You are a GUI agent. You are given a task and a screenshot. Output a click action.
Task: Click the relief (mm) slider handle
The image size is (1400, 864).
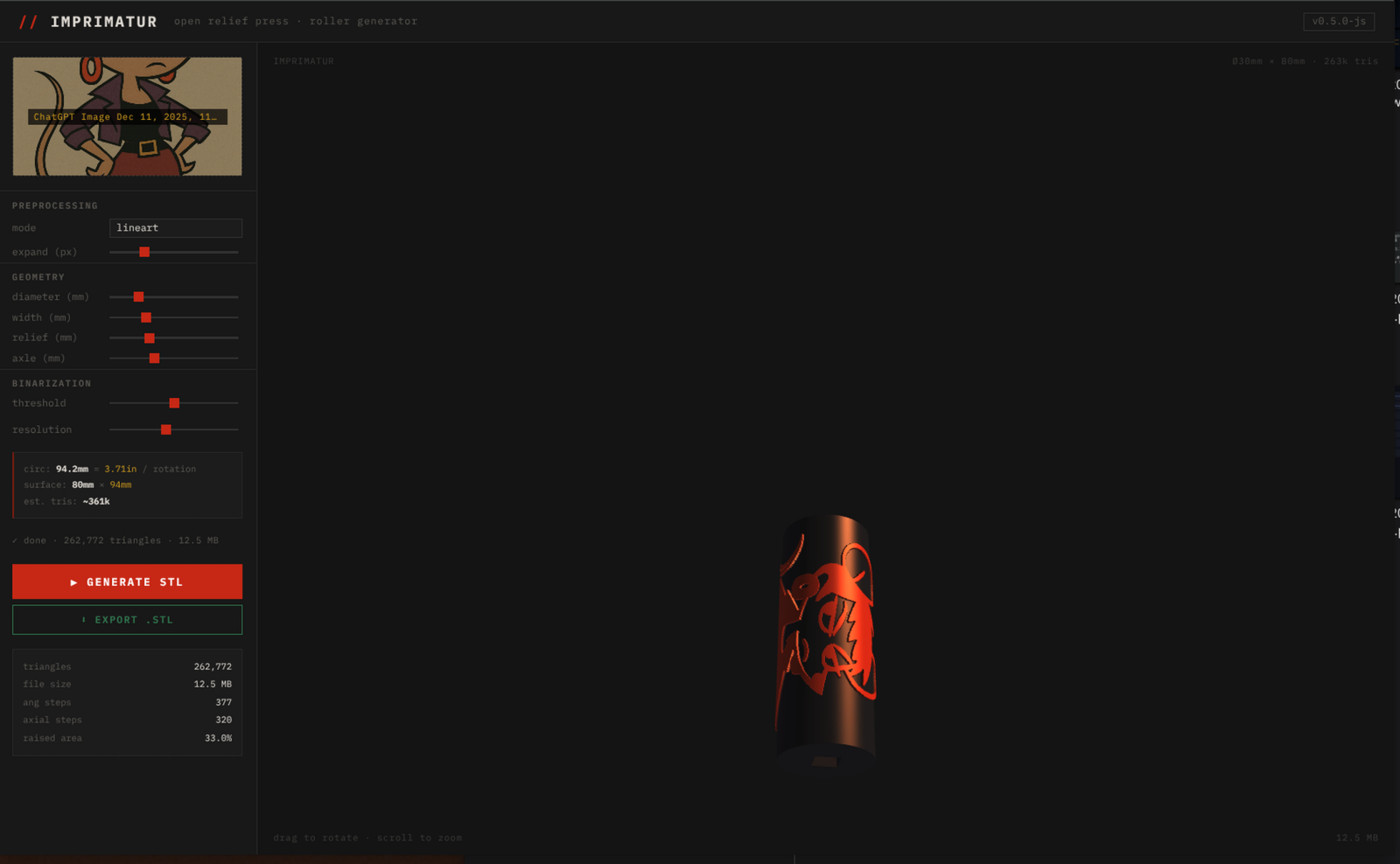pyautogui.click(x=150, y=338)
